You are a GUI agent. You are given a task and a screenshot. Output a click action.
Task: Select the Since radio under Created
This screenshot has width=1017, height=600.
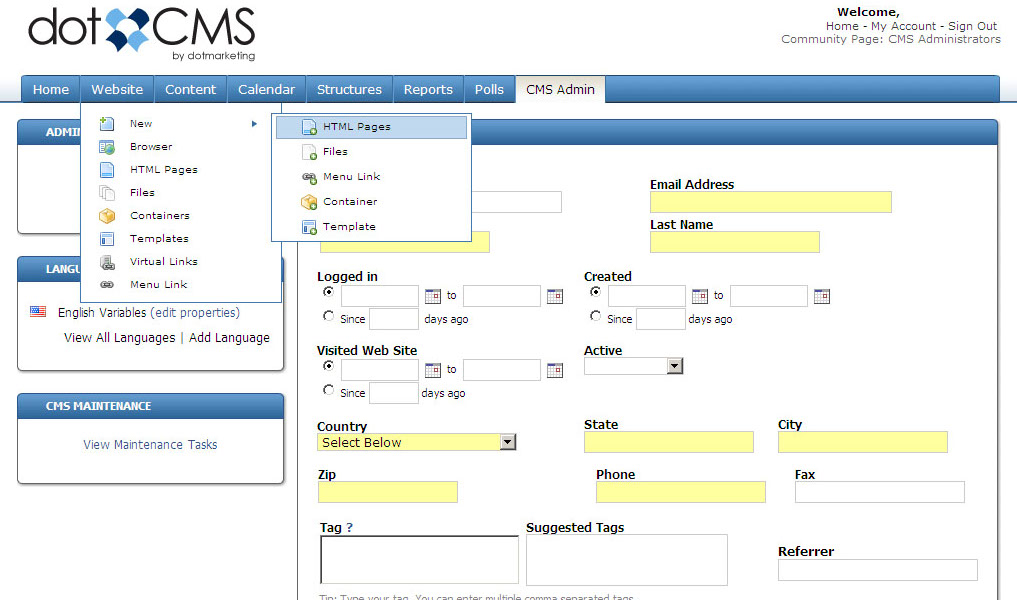(x=596, y=317)
